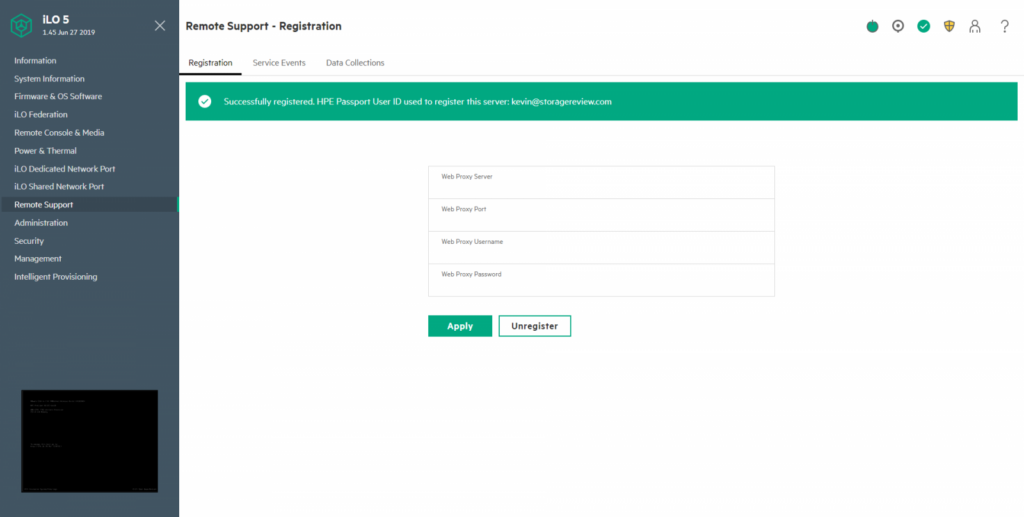This screenshot has width=1024, height=517.
Task: Focus the Web Proxy Server field
Action: pyautogui.click(x=601, y=182)
